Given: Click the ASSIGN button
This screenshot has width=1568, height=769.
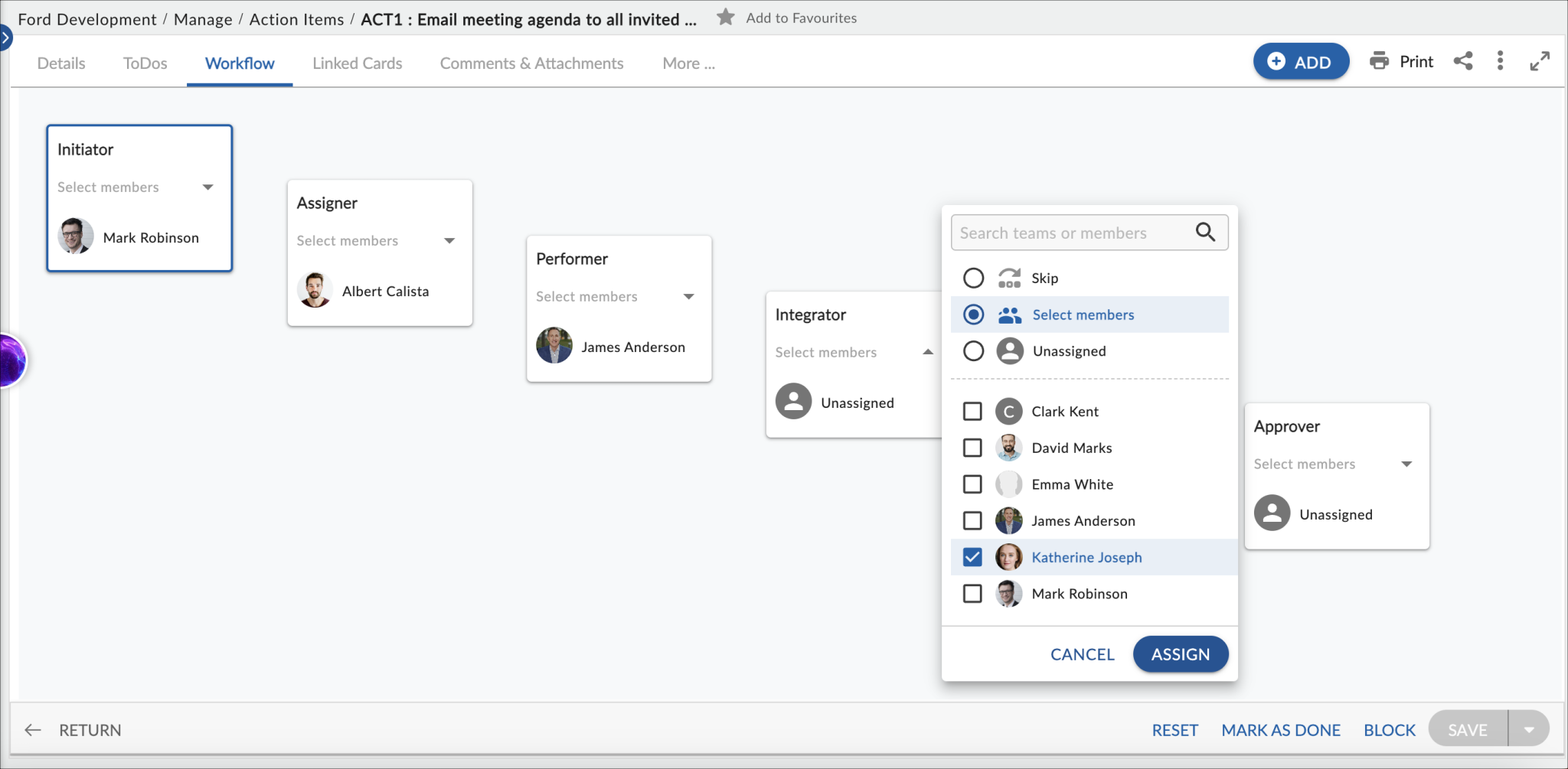Looking at the screenshot, I should (x=1180, y=653).
